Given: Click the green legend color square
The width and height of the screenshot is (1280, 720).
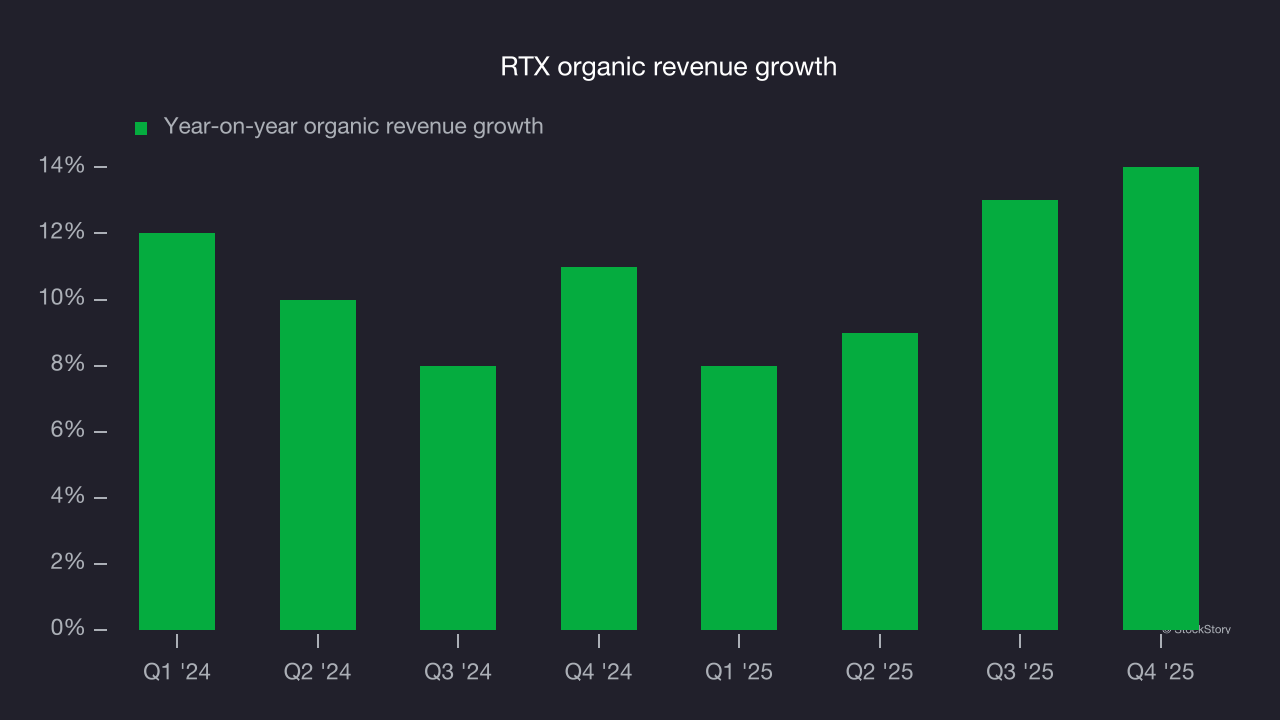Looking at the screenshot, I should tap(141, 128).
